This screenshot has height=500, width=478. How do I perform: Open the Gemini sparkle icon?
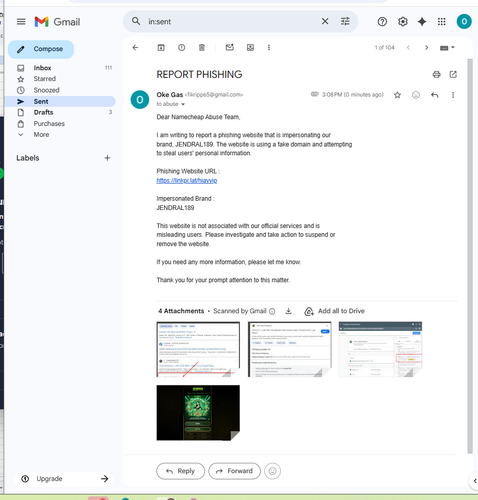pos(422,22)
